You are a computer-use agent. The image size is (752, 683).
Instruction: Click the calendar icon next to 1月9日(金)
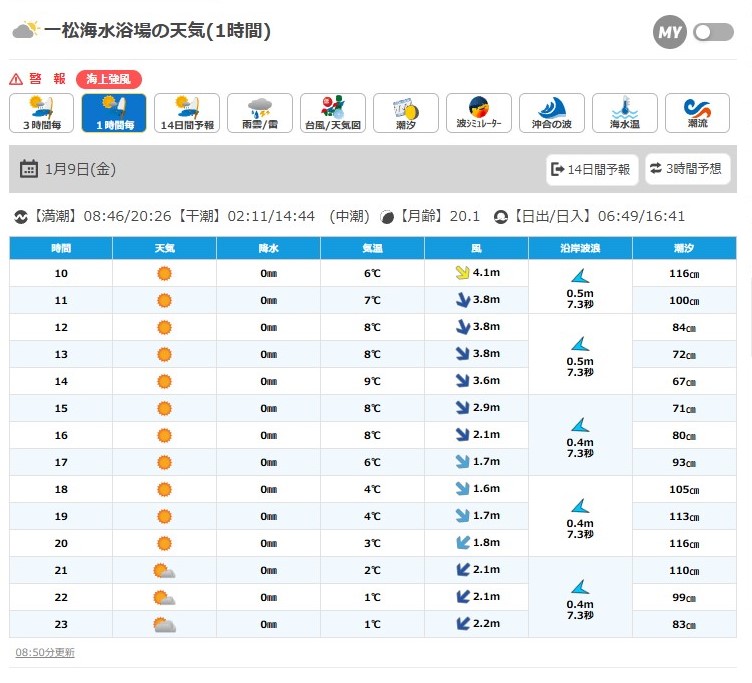click(x=28, y=169)
